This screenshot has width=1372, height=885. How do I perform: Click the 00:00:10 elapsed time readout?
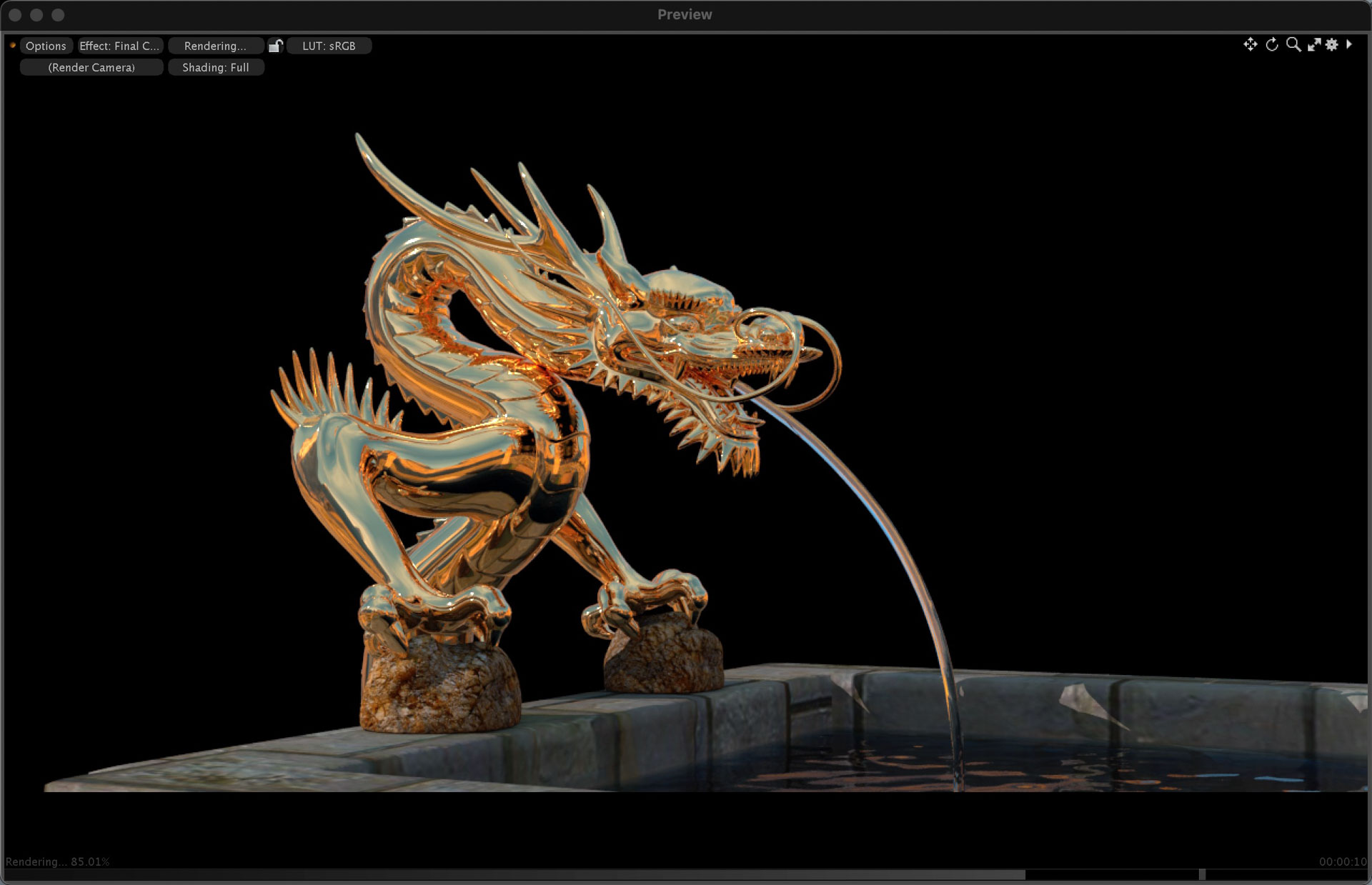click(x=1342, y=861)
